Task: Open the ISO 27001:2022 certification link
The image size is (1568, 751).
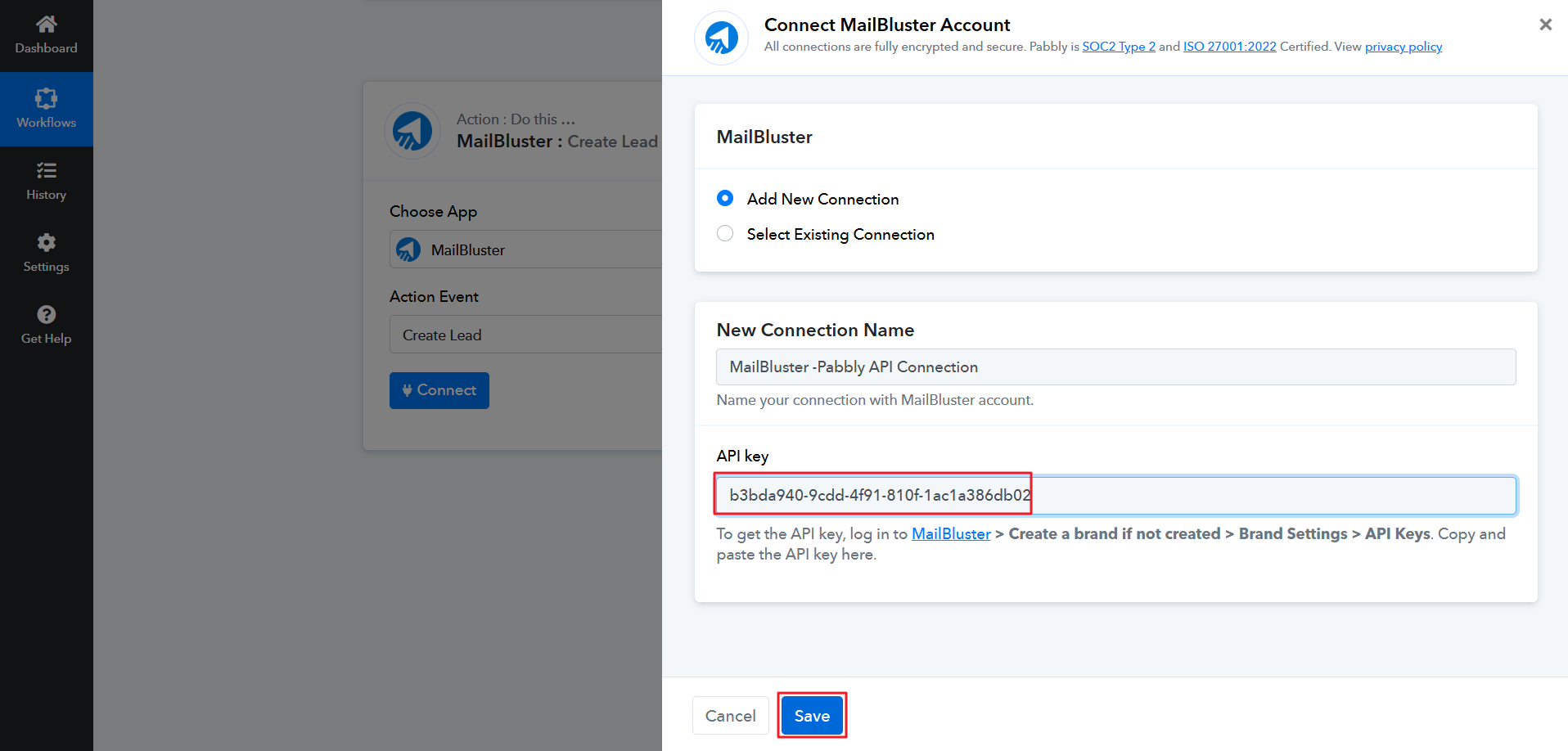Action: [x=1229, y=47]
